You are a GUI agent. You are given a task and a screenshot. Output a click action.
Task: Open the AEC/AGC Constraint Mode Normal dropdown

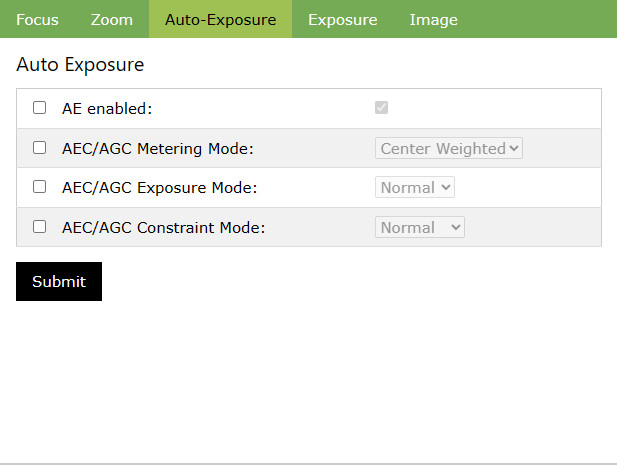[420, 227]
